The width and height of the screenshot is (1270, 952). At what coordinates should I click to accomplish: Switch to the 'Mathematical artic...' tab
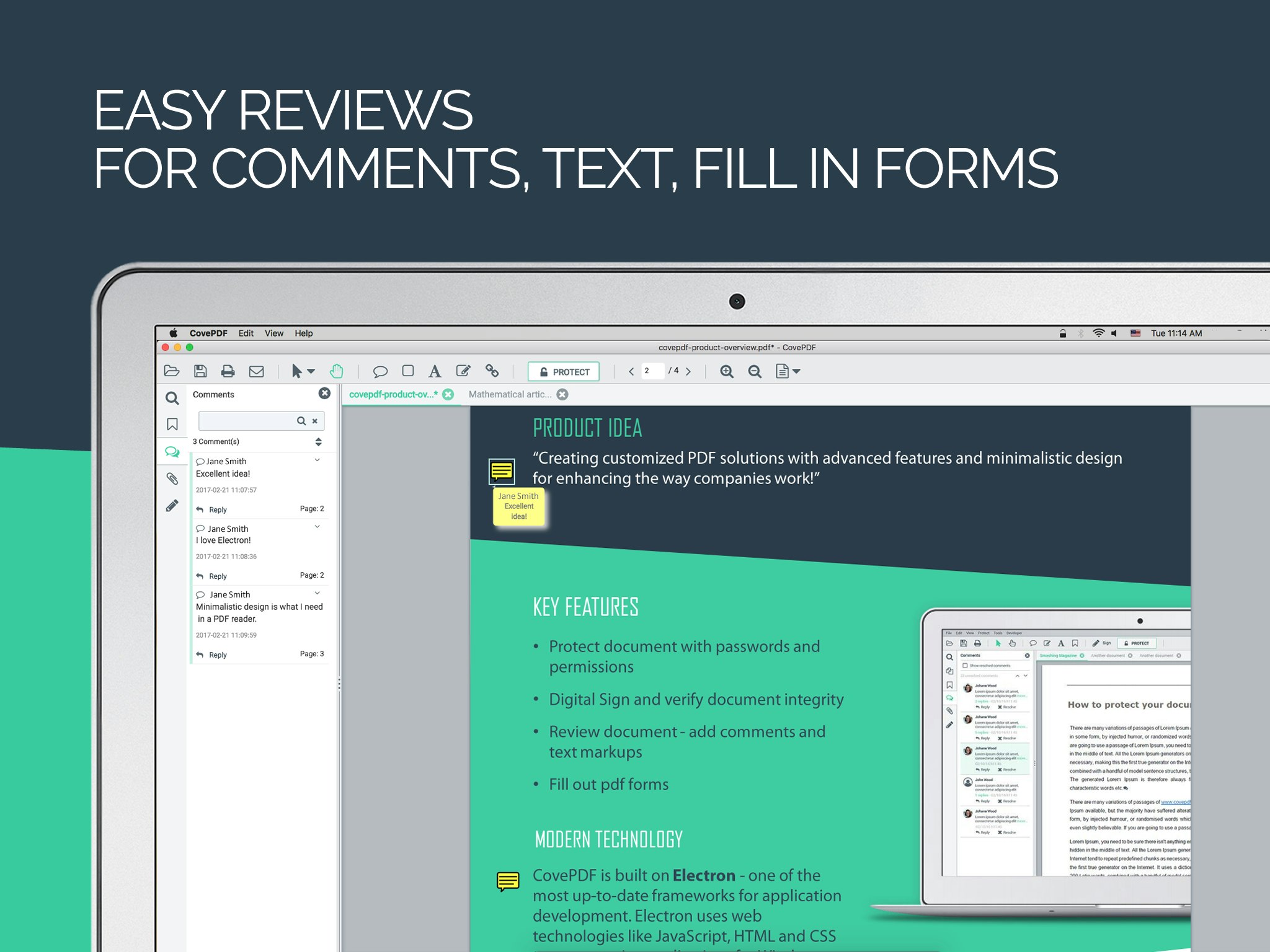point(510,394)
